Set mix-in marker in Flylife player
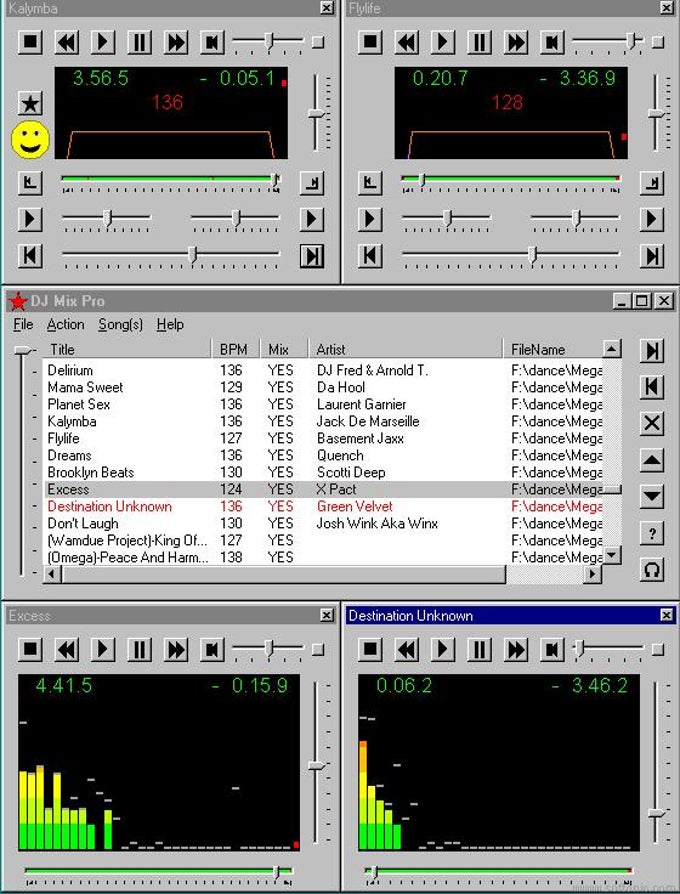The height and width of the screenshot is (894, 680). pyautogui.click(x=370, y=183)
